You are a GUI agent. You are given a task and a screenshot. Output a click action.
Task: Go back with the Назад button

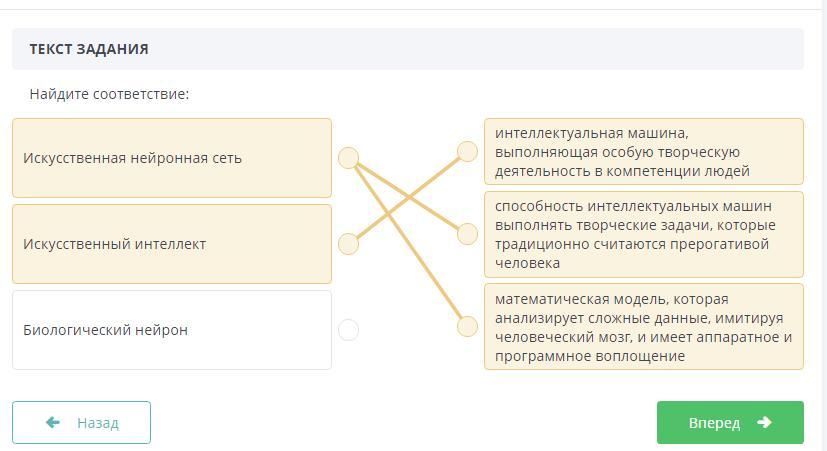(x=81, y=423)
